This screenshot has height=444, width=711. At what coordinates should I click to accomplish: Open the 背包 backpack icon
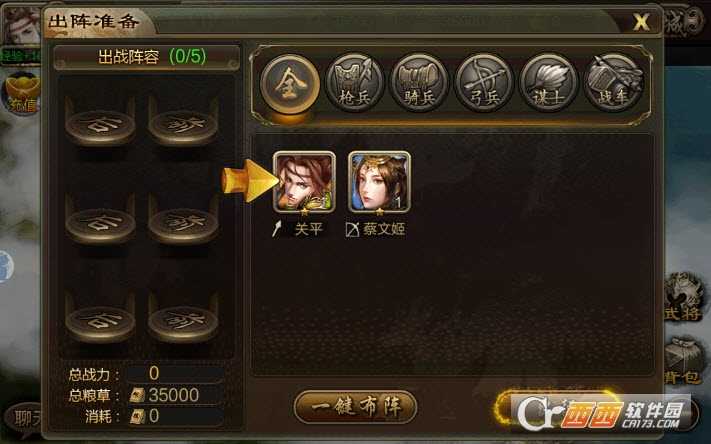point(684,361)
